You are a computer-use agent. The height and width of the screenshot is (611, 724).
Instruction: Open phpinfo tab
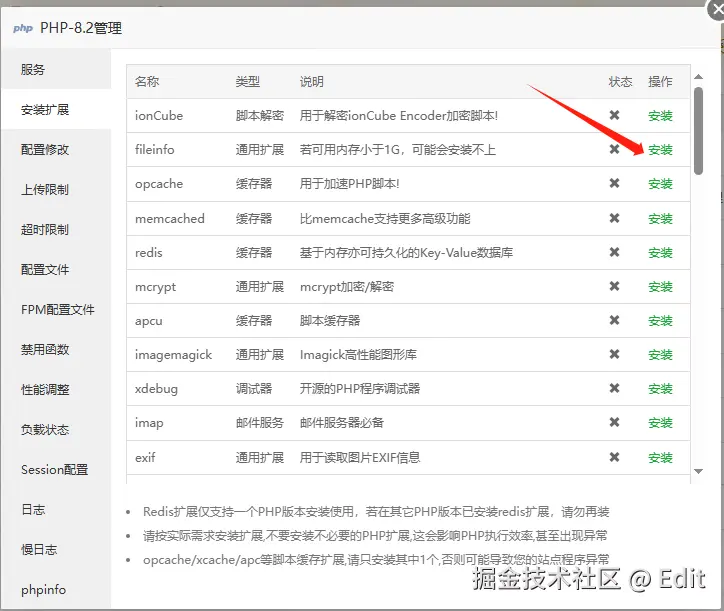point(56,590)
